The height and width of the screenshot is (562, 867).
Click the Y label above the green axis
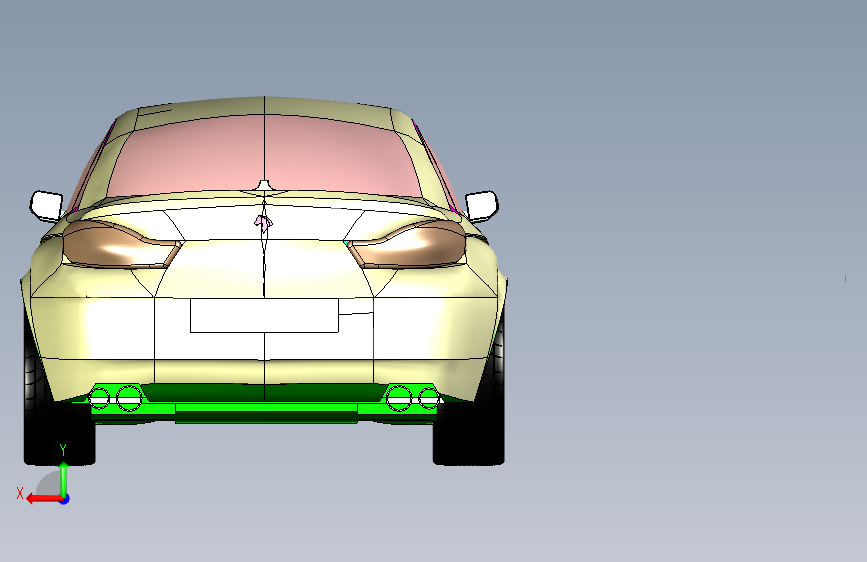point(63,450)
